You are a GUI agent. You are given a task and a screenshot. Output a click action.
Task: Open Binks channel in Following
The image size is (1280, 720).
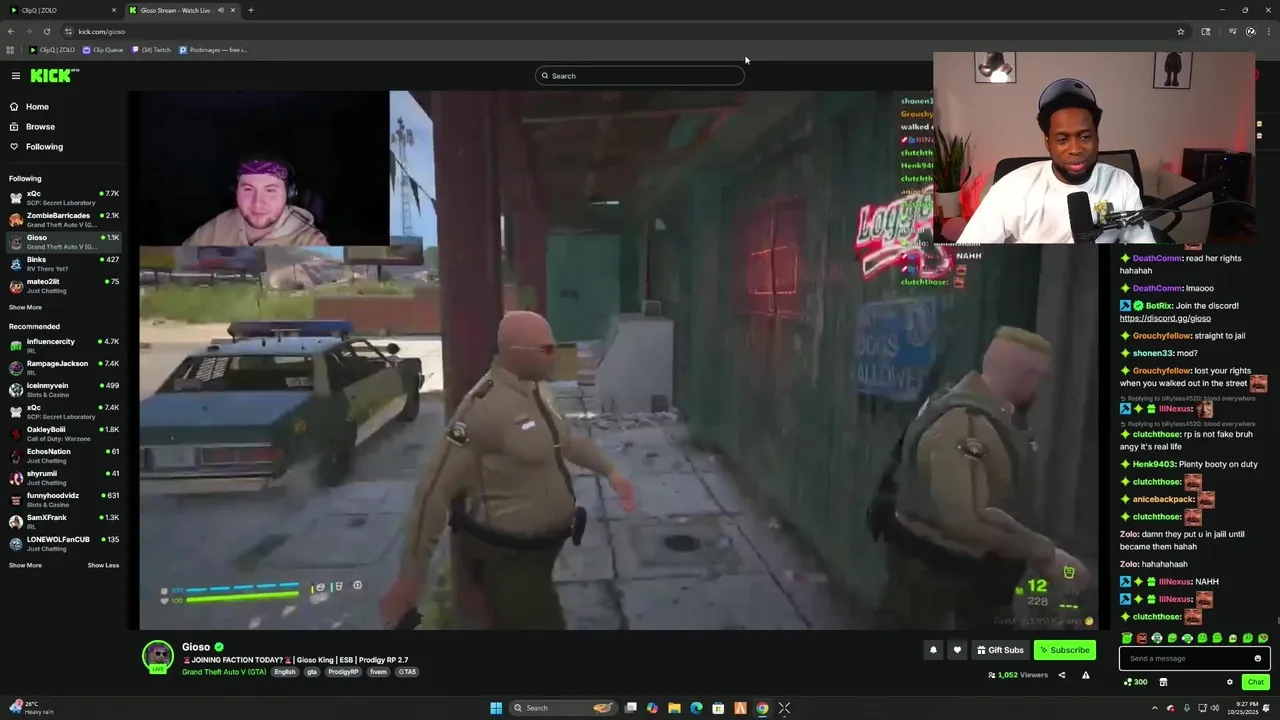click(x=64, y=264)
